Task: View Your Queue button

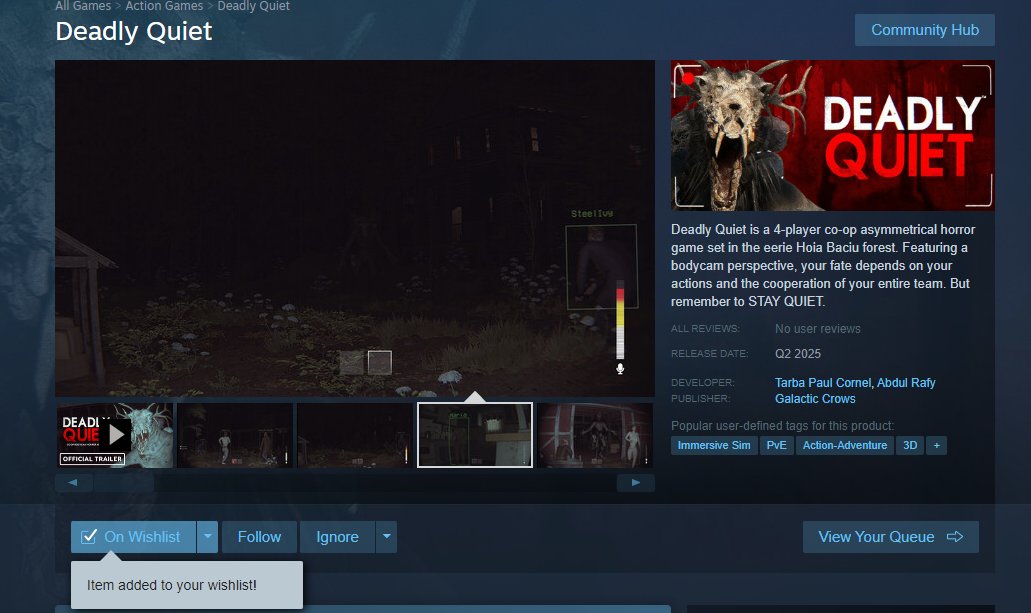Action: point(890,537)
